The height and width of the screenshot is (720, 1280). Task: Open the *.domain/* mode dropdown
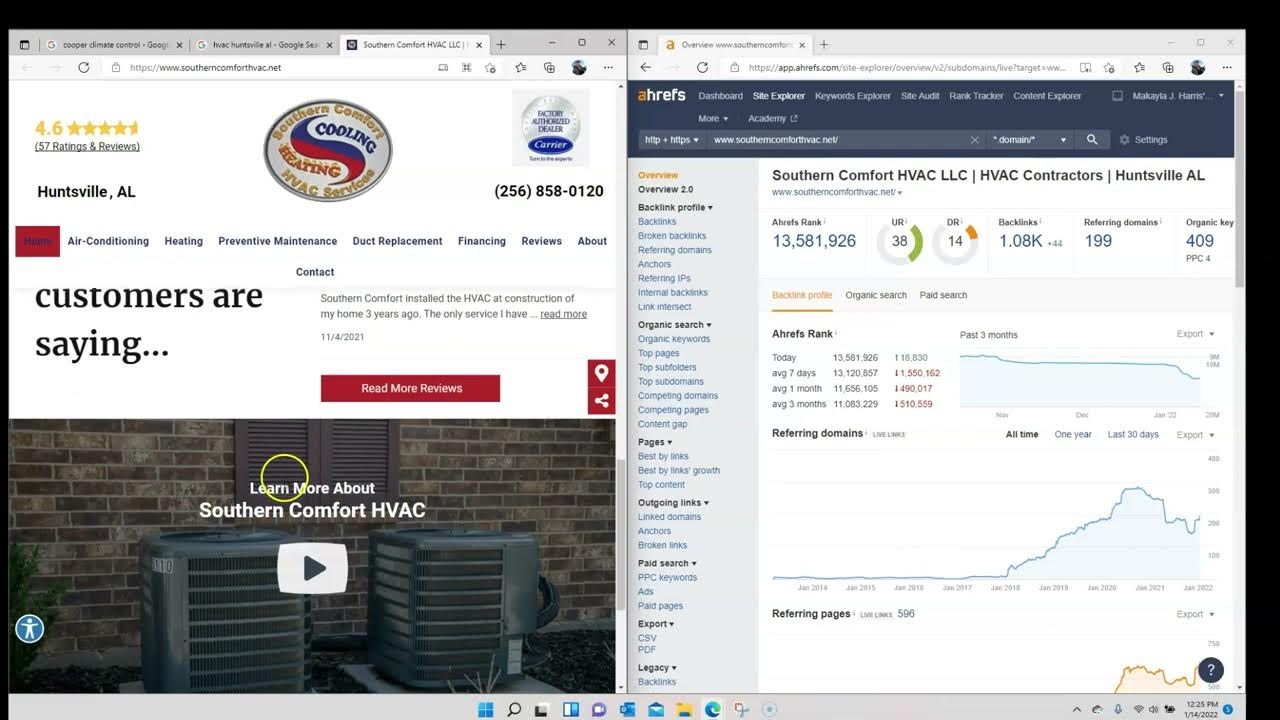coord(1029,140)
